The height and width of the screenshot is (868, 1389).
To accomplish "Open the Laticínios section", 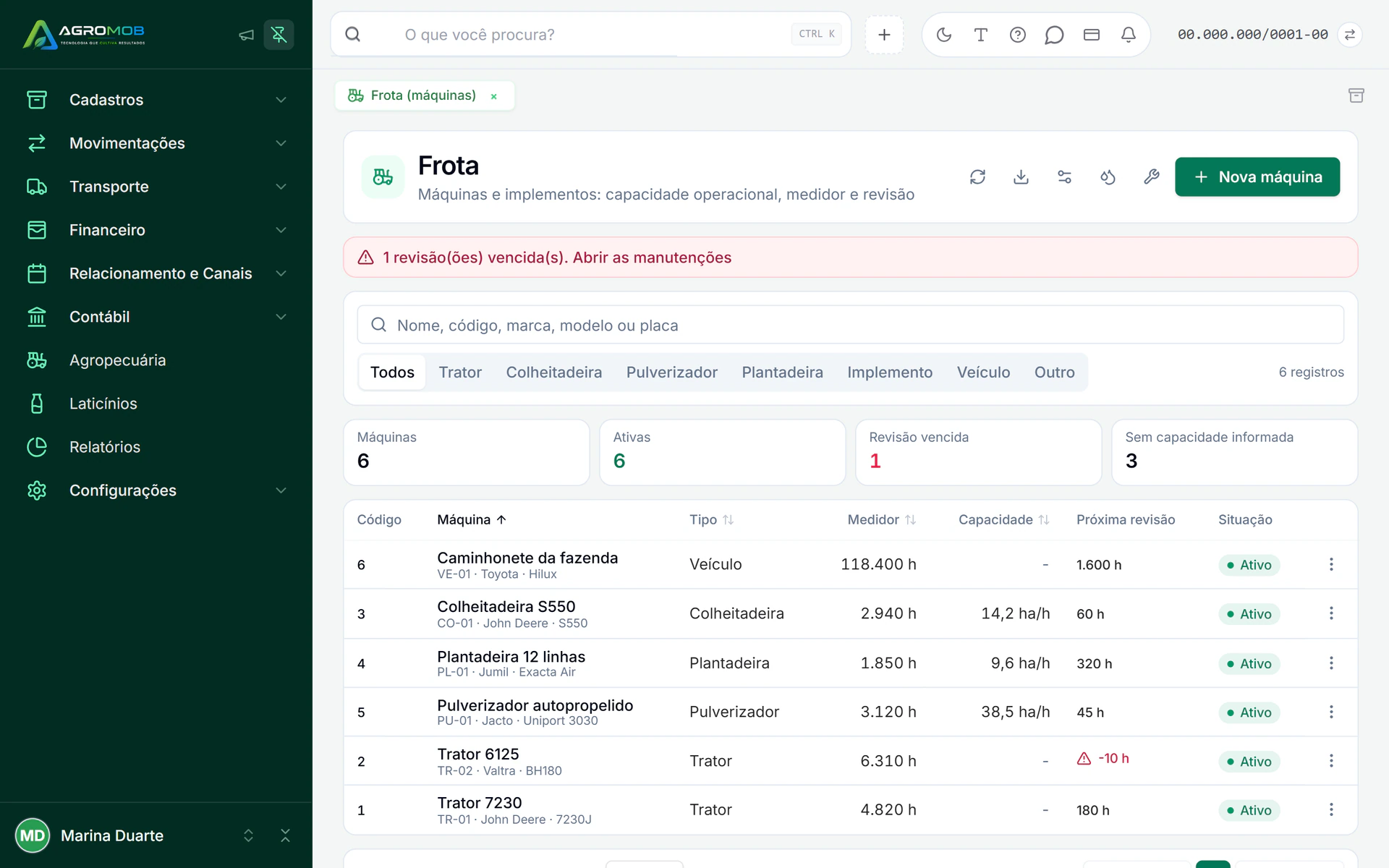I will 156,404.
